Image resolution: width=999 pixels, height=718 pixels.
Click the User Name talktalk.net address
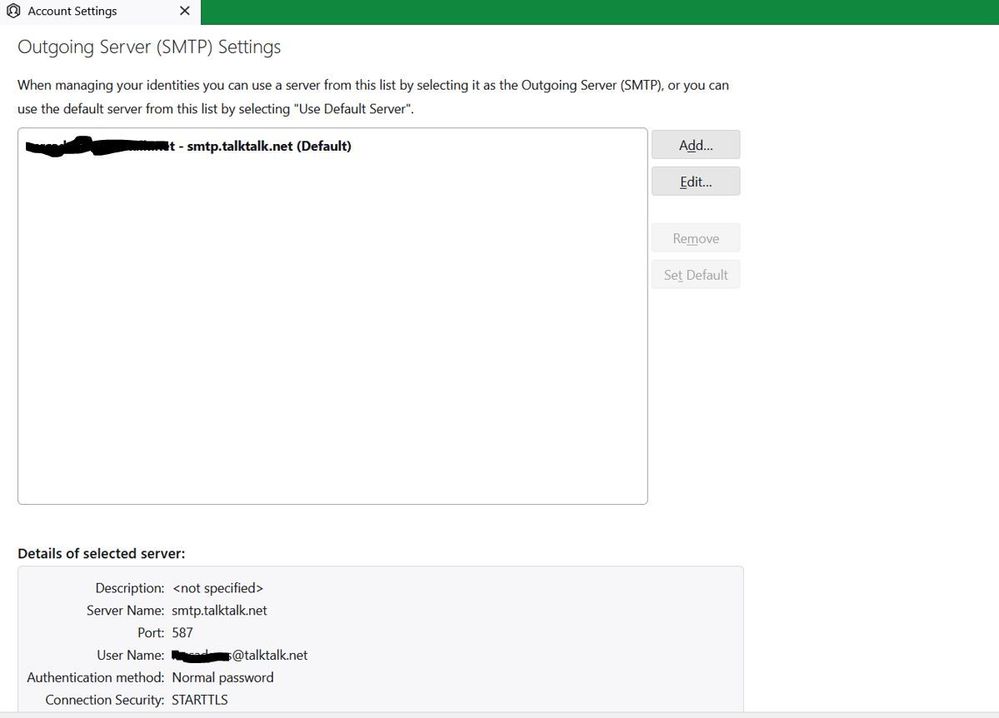pyautogui.click(x=242, y=655)
